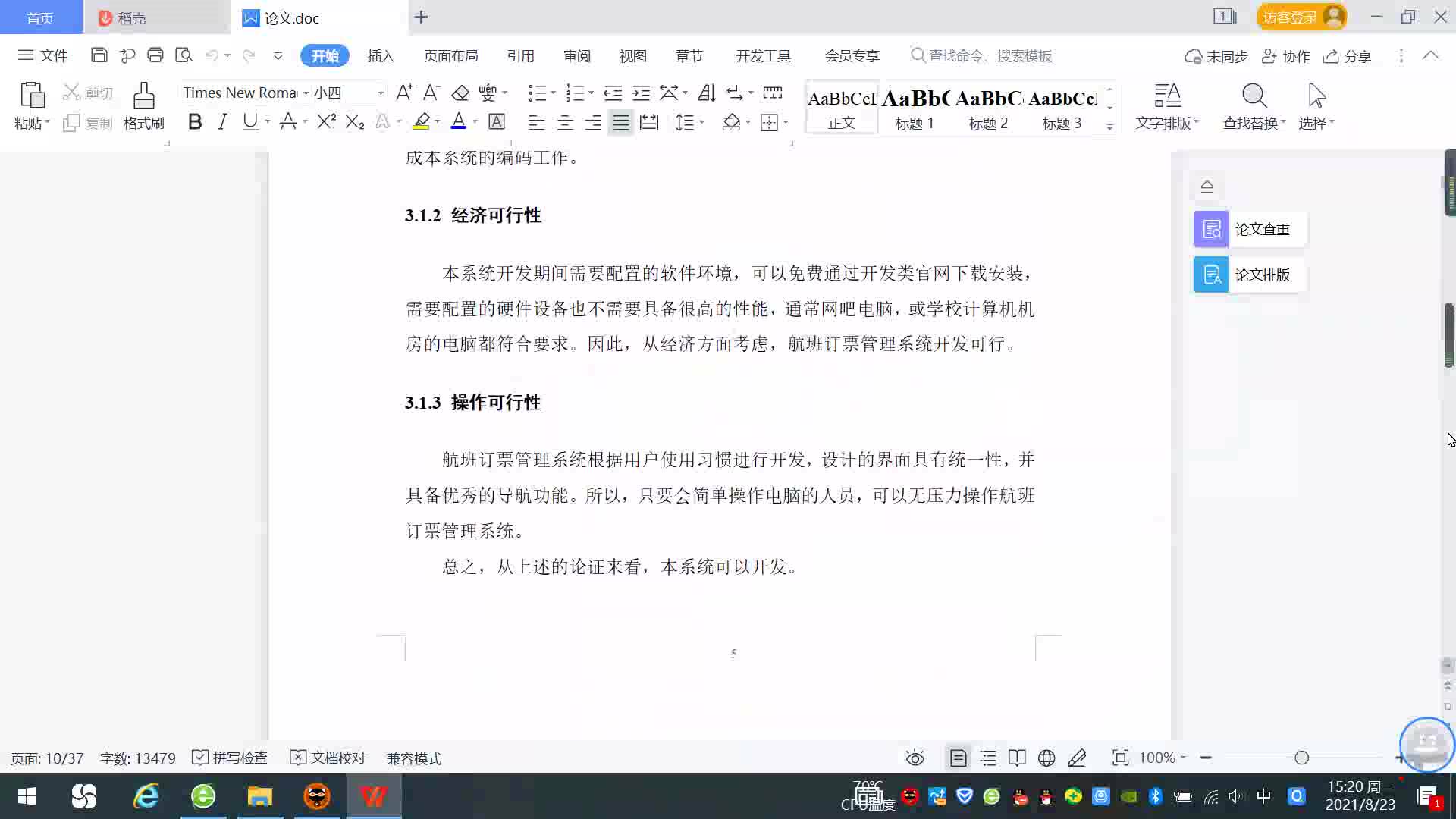Open Internet Explorer in taskbar

tap(146, 796)
